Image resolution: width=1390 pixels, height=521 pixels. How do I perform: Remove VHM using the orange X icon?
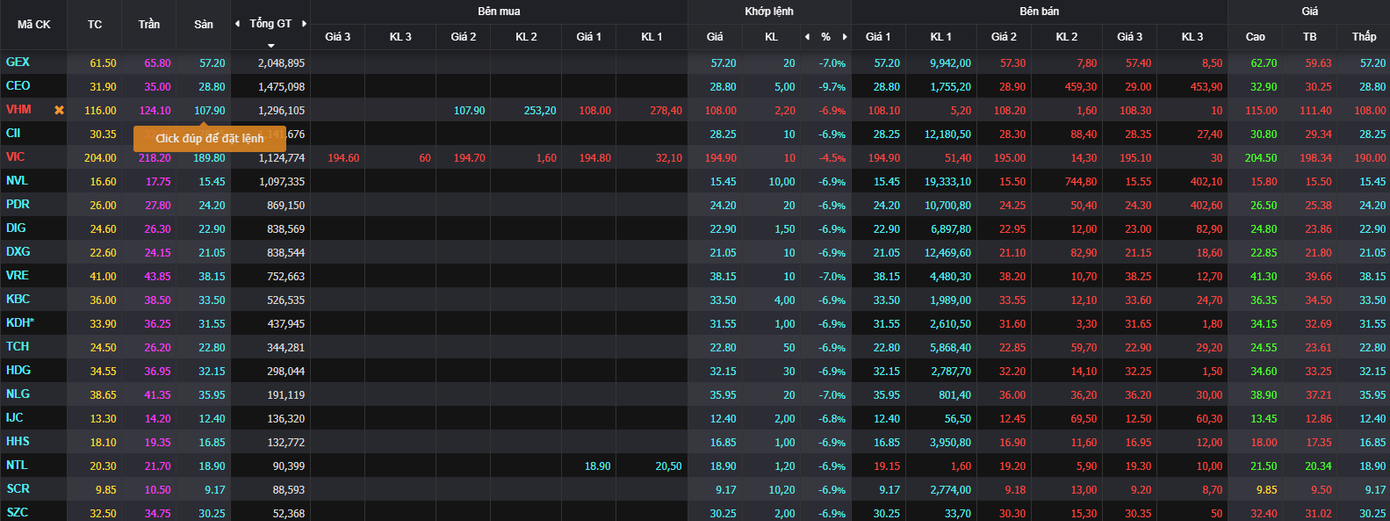pyautogui.click(x=59, y=110)
